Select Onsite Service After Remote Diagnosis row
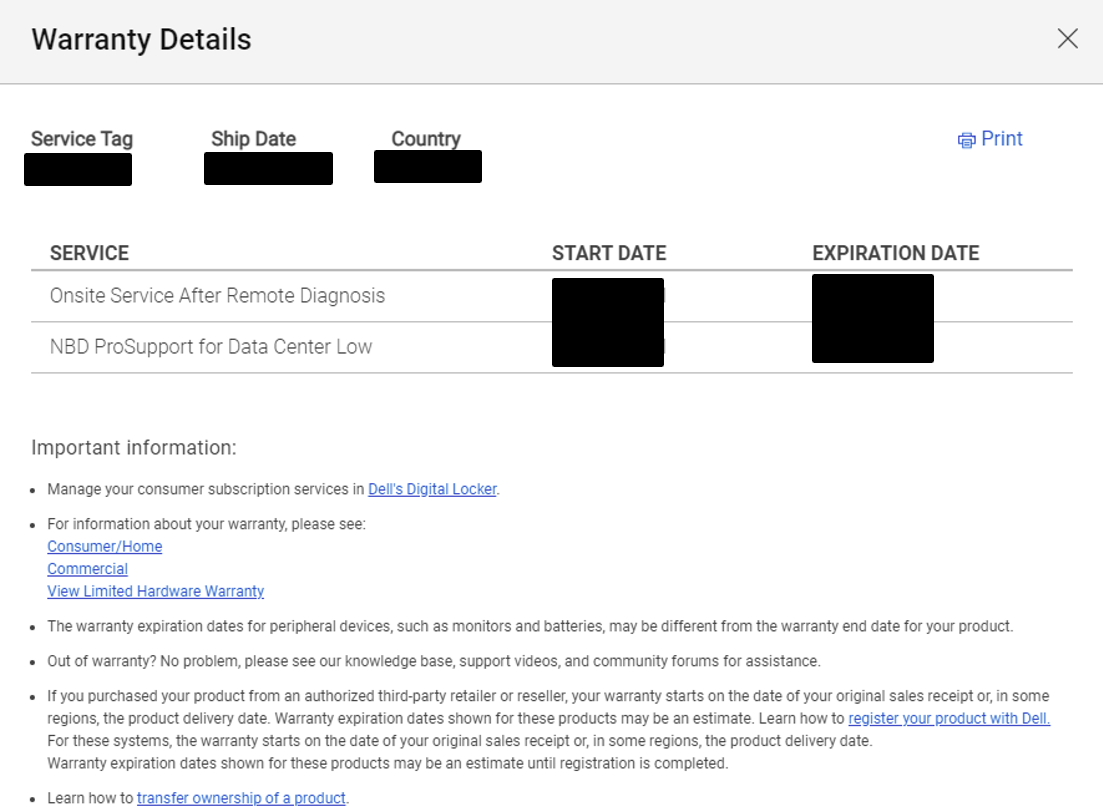The width and height of the screenshot is (1103, 810). (217, 295)
